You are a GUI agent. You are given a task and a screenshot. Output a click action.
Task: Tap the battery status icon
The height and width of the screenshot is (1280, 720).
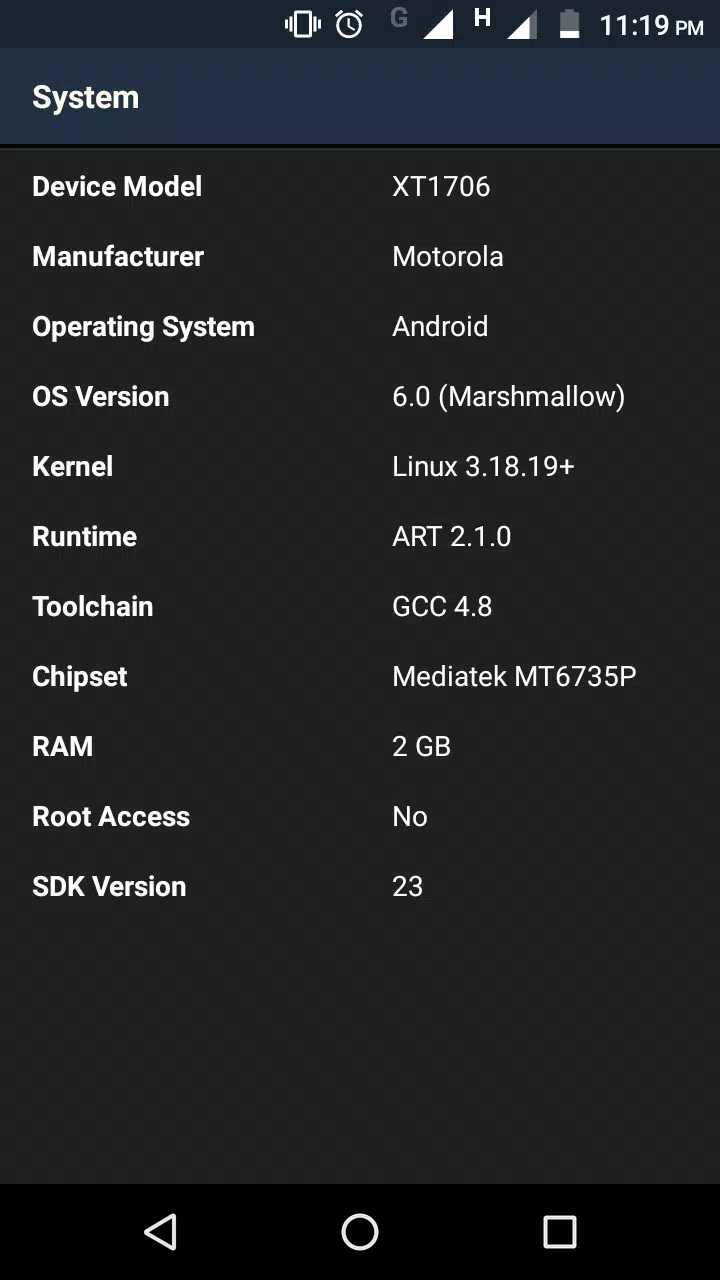click(x=570, y=24)
